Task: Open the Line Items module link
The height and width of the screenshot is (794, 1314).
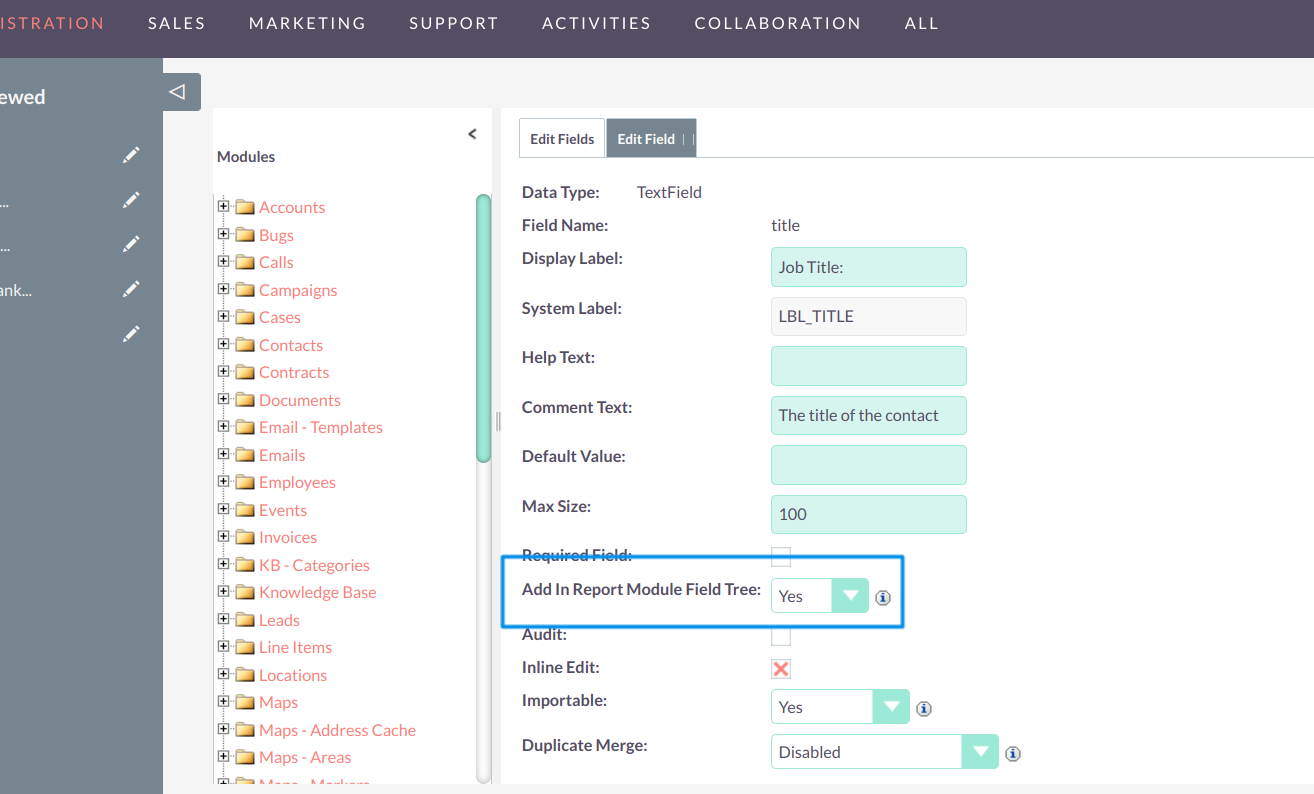Action: pyautogui.click(x=295, y=647)
